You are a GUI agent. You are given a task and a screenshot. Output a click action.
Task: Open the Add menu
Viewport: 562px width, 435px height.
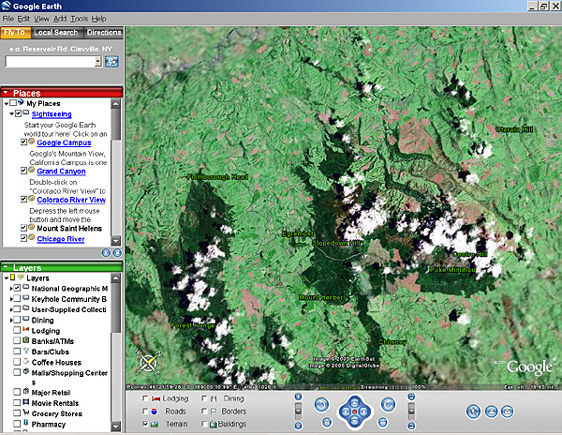(x=60, y=19)
